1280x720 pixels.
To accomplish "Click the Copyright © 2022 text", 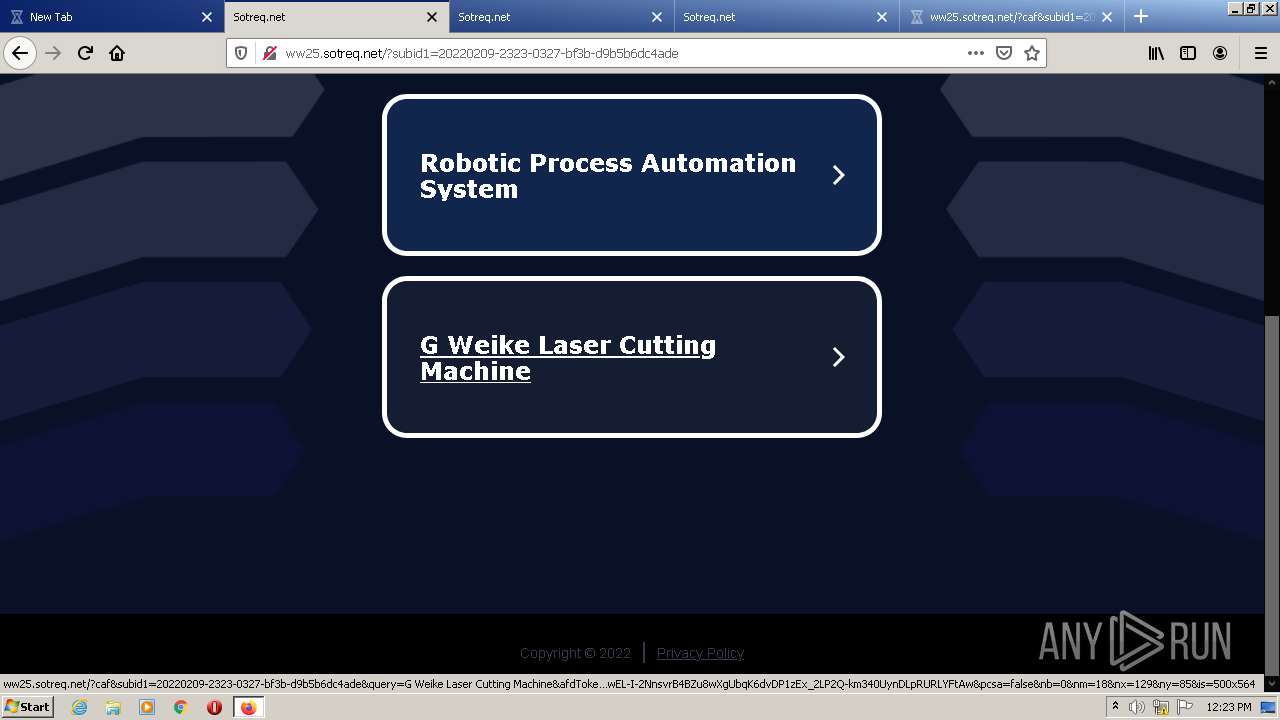I will (575, 653).
